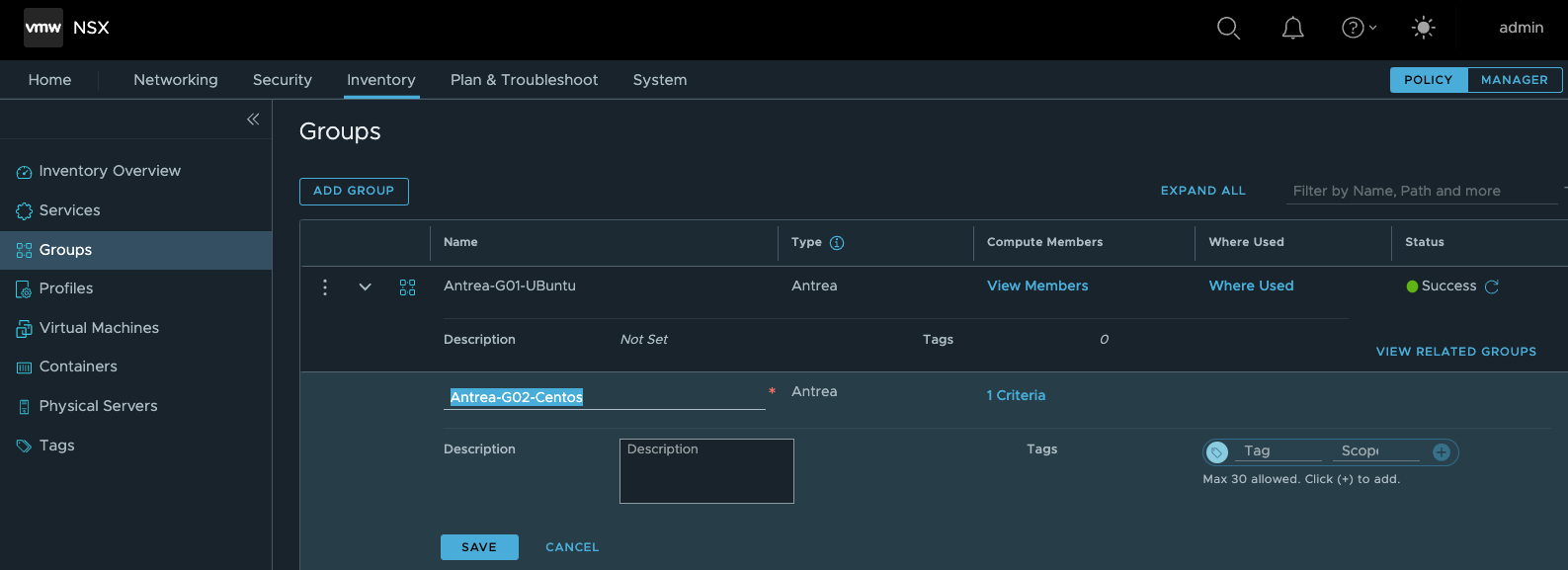Click the Type column header label
The image size is (1568, 570).
(806, 242)
